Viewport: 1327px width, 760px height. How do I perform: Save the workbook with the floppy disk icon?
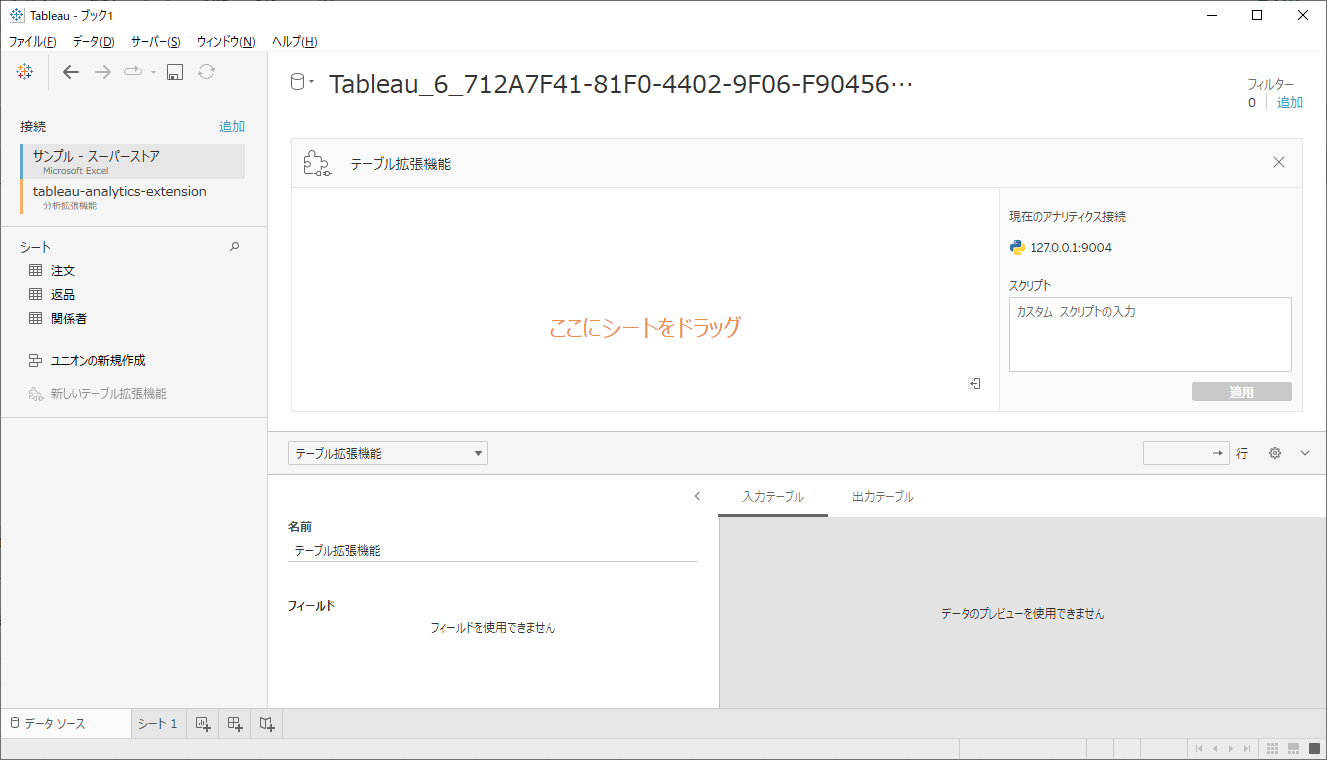175,72
